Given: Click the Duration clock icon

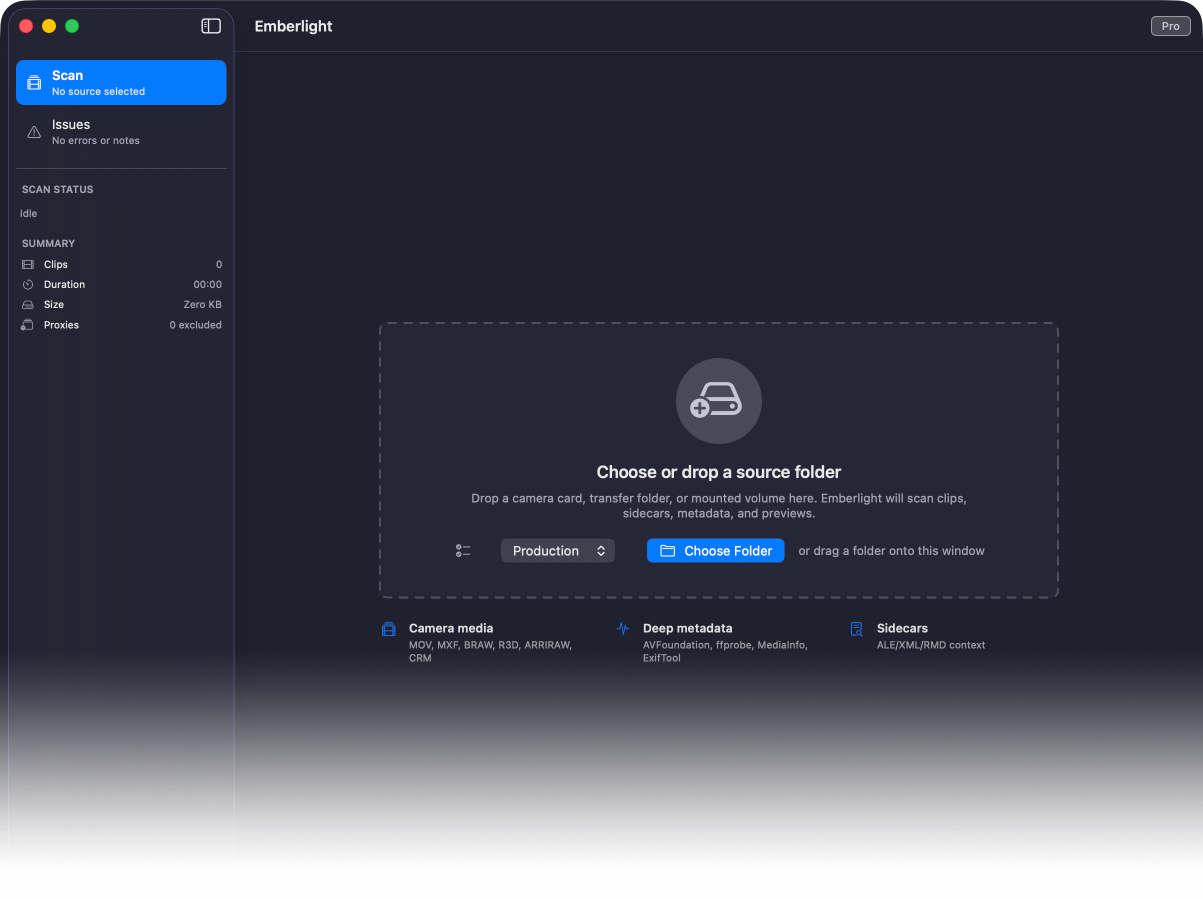Looking at the screenshot, I should coord(28,285).
